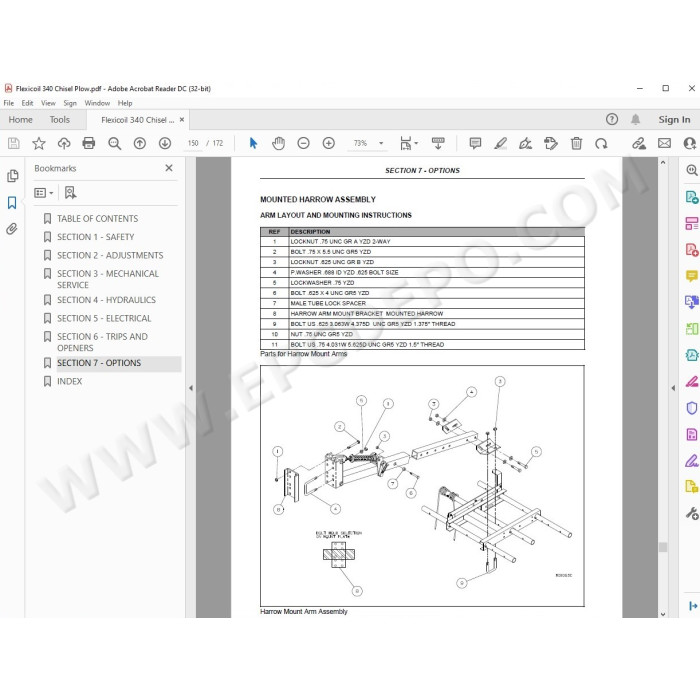Viewport: 700px width, 700px height.
Task: Open the Help menu
Action: point(125,103)
